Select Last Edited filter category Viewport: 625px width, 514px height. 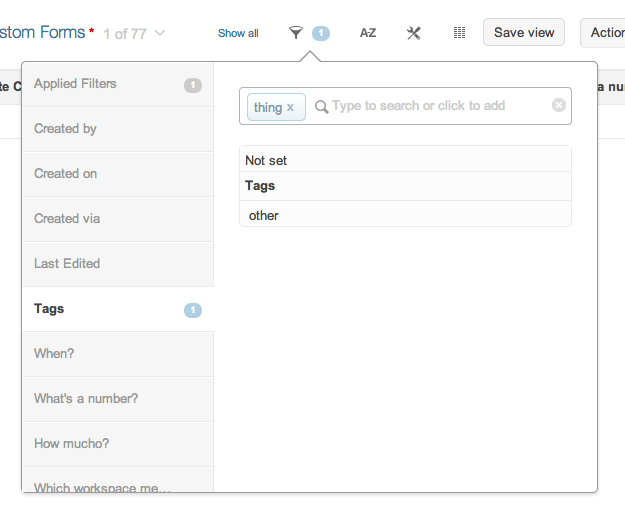[118, 264]
